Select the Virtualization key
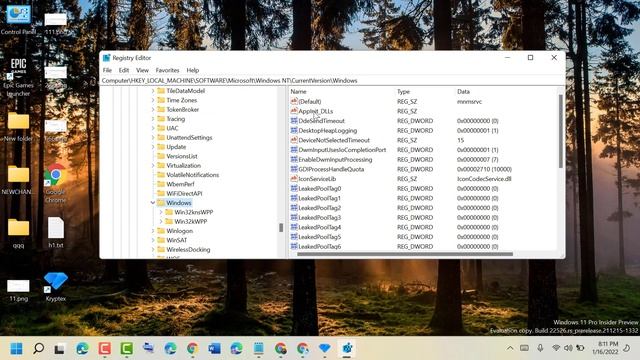Screen dimensions: 640x360 click(x=183, y=166)
